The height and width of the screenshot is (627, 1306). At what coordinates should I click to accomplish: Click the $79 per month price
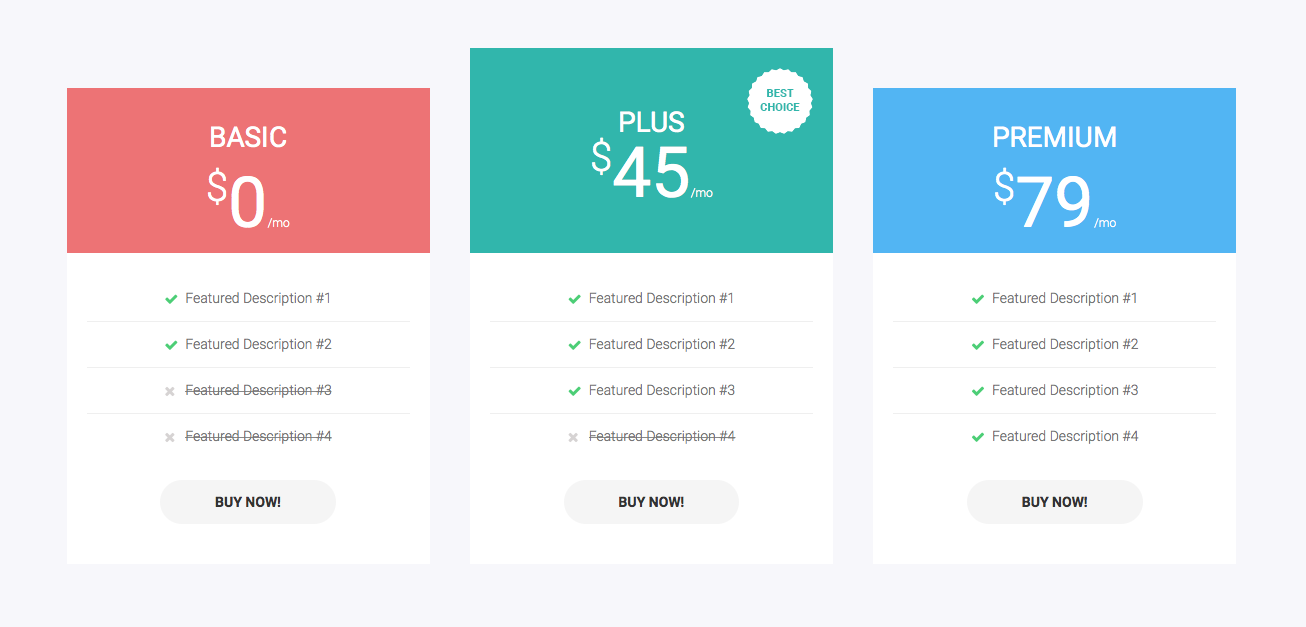pyautogui.click(x=1054, y=202)
